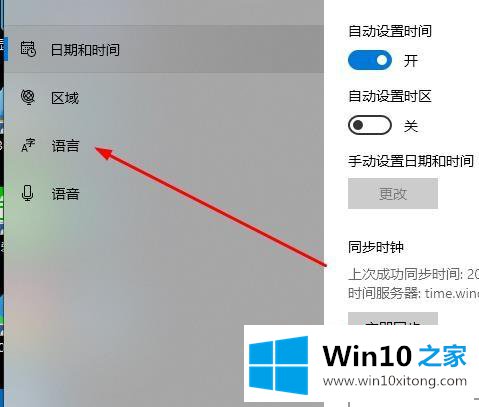Image resolution: width=479 pixels, height=407 pixels.
Task: Click the Date and time calendar-clock icon
Action: [28, 49]
